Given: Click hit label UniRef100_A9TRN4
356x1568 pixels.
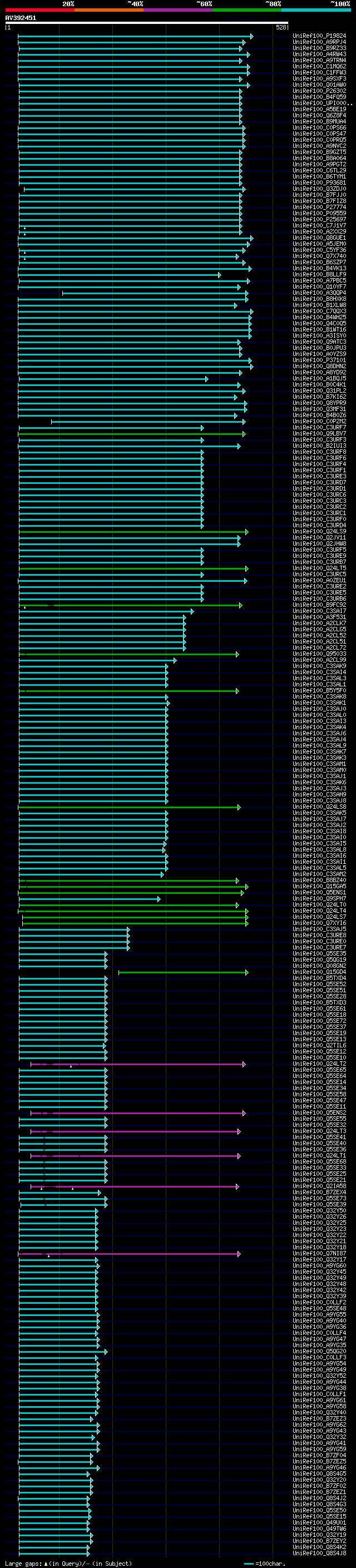Looking at the screenshot, I should [x=319, y=60].
